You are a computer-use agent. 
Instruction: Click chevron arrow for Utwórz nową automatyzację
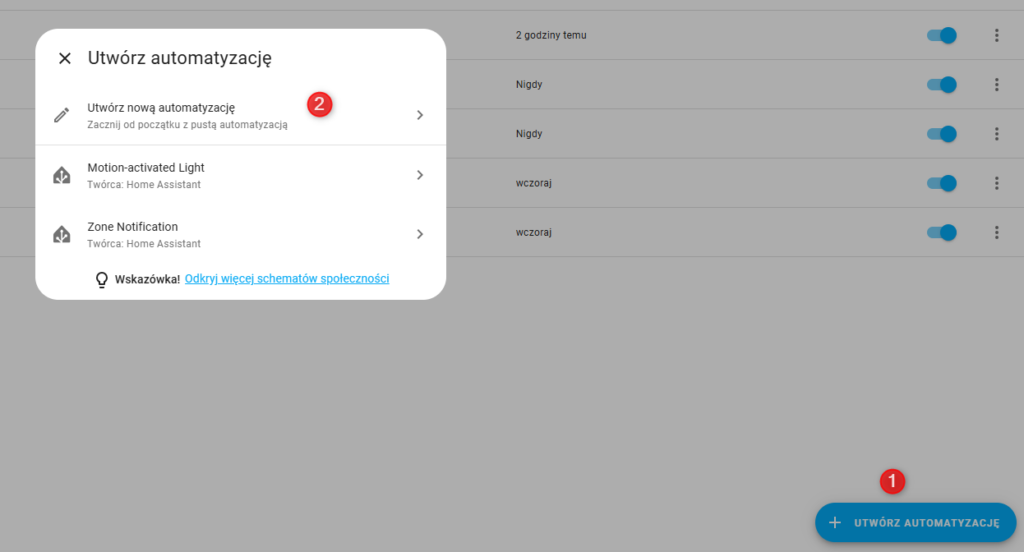point(420,115)
